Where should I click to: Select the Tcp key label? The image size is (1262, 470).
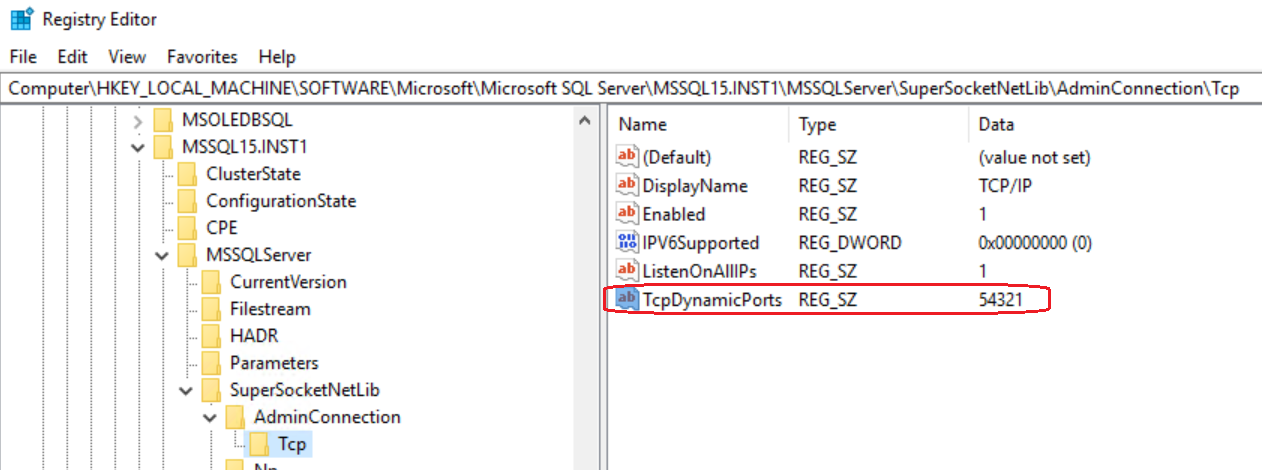pos(292,444)
